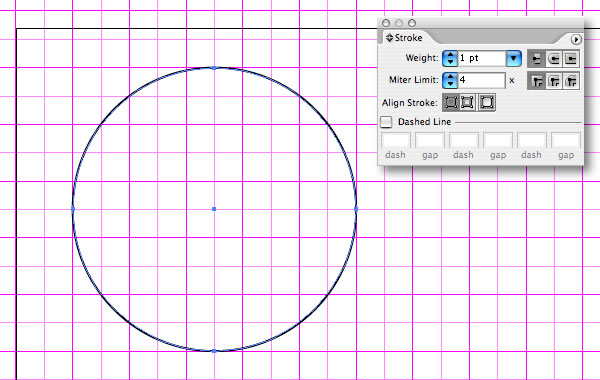Zoom the Stroke floating panel window
This screenshot has height=380, width=600.
pyautogui.click(x=412, y=23)
